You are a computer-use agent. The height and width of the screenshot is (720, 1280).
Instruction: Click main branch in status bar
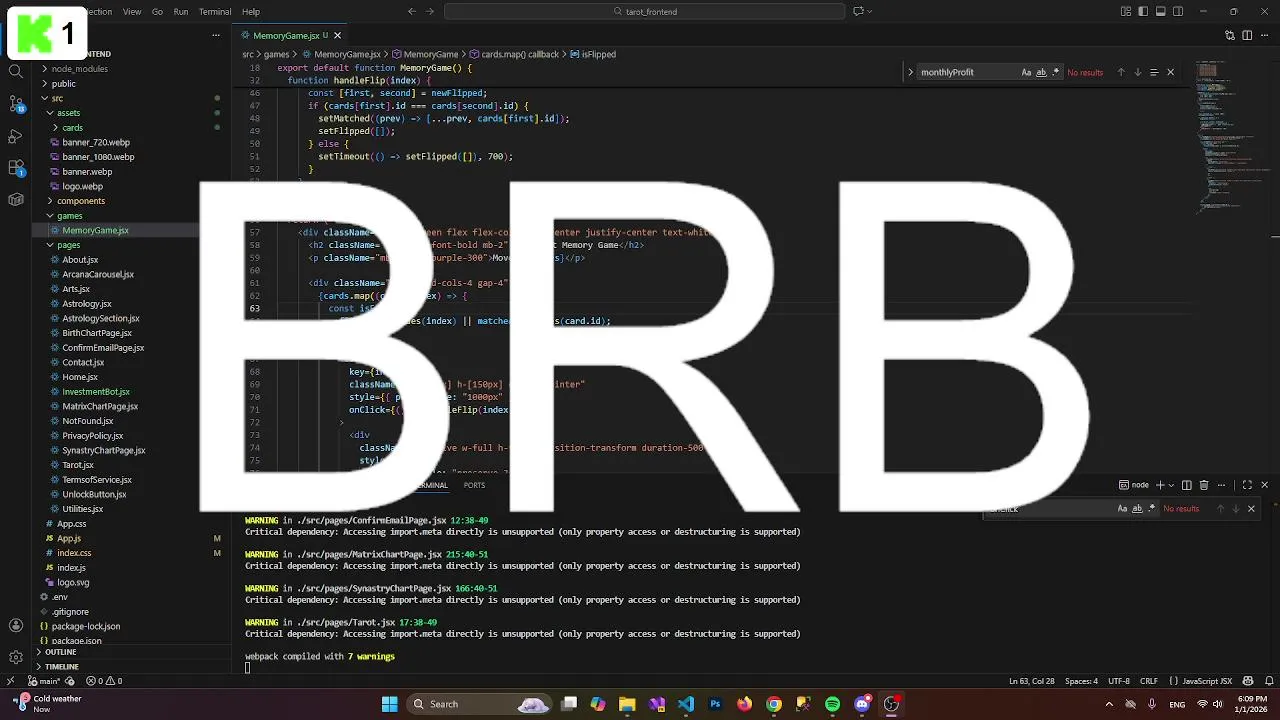click(45, 681)
